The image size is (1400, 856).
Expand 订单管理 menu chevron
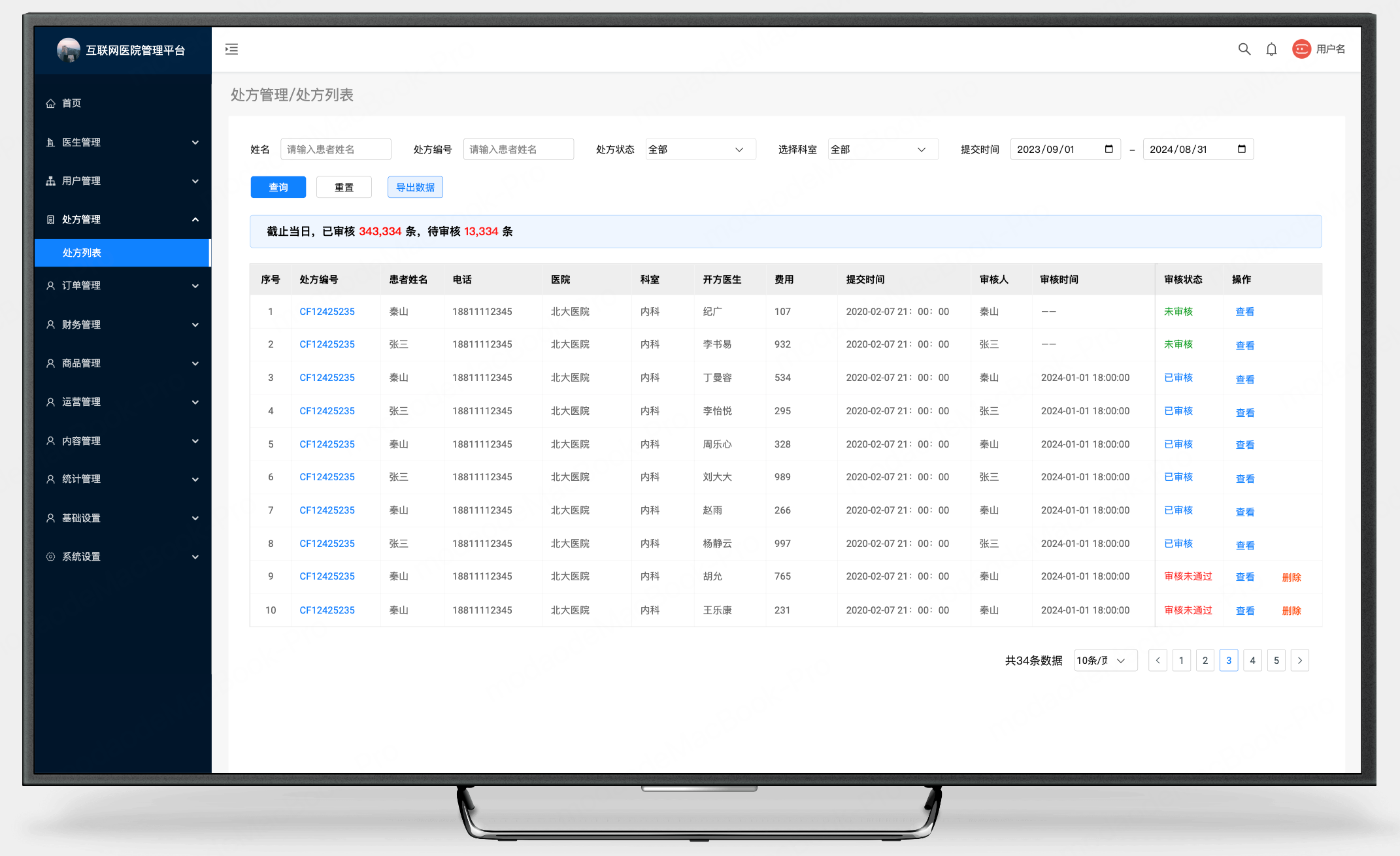pos(195,286)
